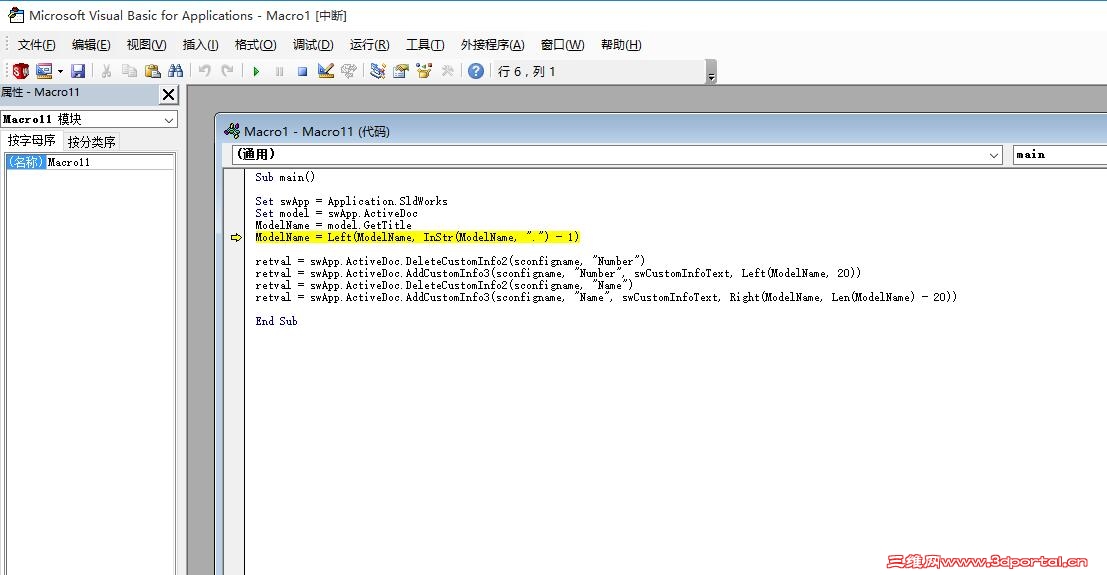Screen dimensions: 1107x575
Task: Open the 格式(O) menu
Action: (256, 45)
